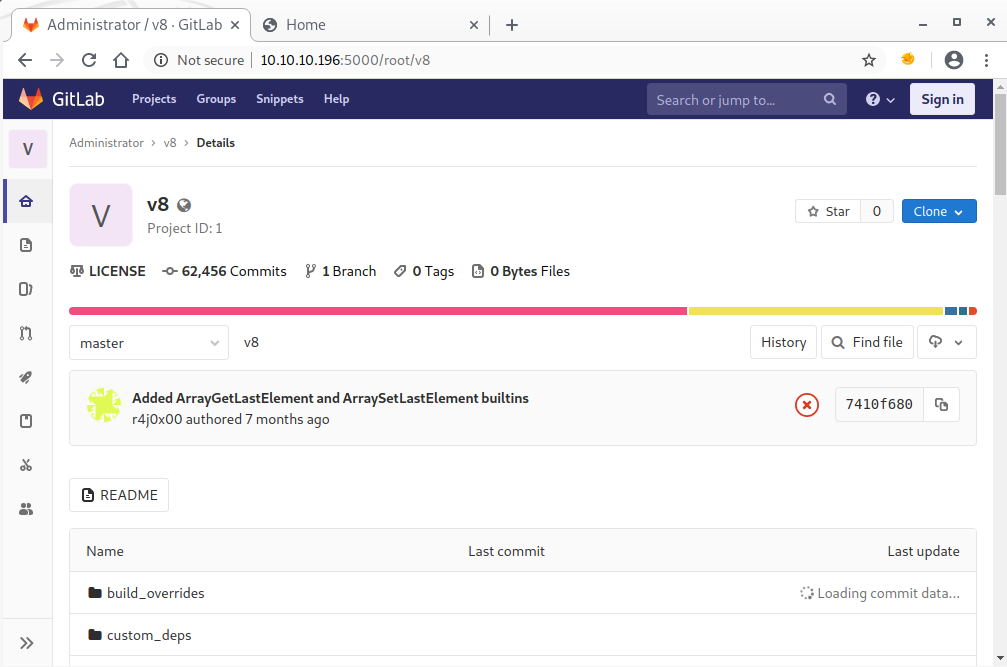Star the v8 project
Viewport: 1007px width, 667px height.
(x=828, y=211)
